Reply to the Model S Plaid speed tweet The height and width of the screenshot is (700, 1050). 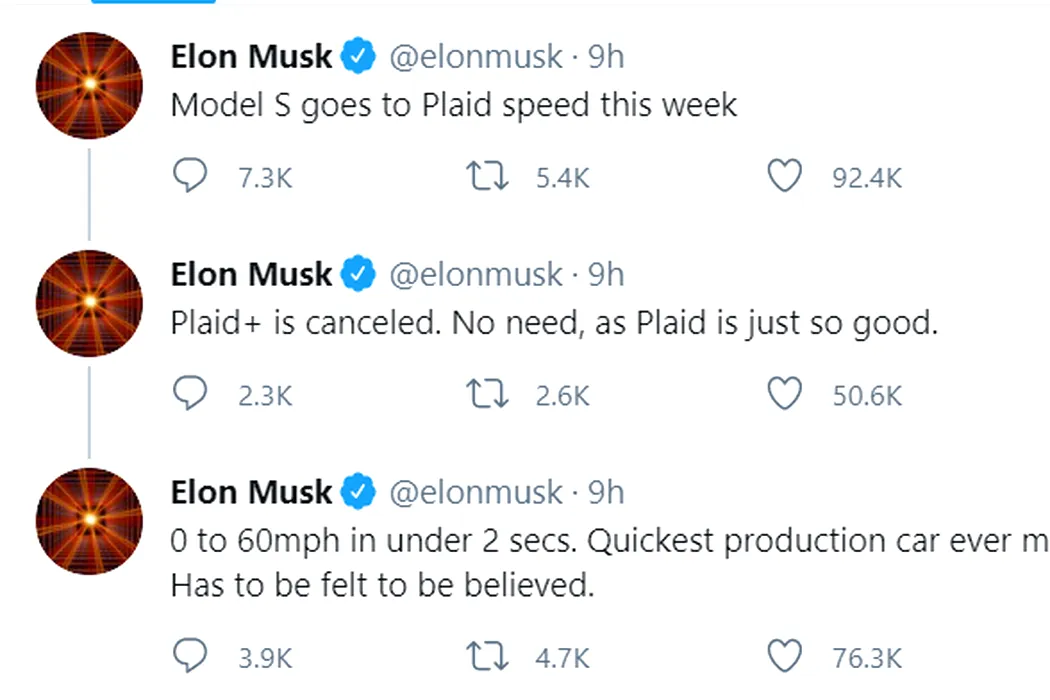[x=190, y=176]
